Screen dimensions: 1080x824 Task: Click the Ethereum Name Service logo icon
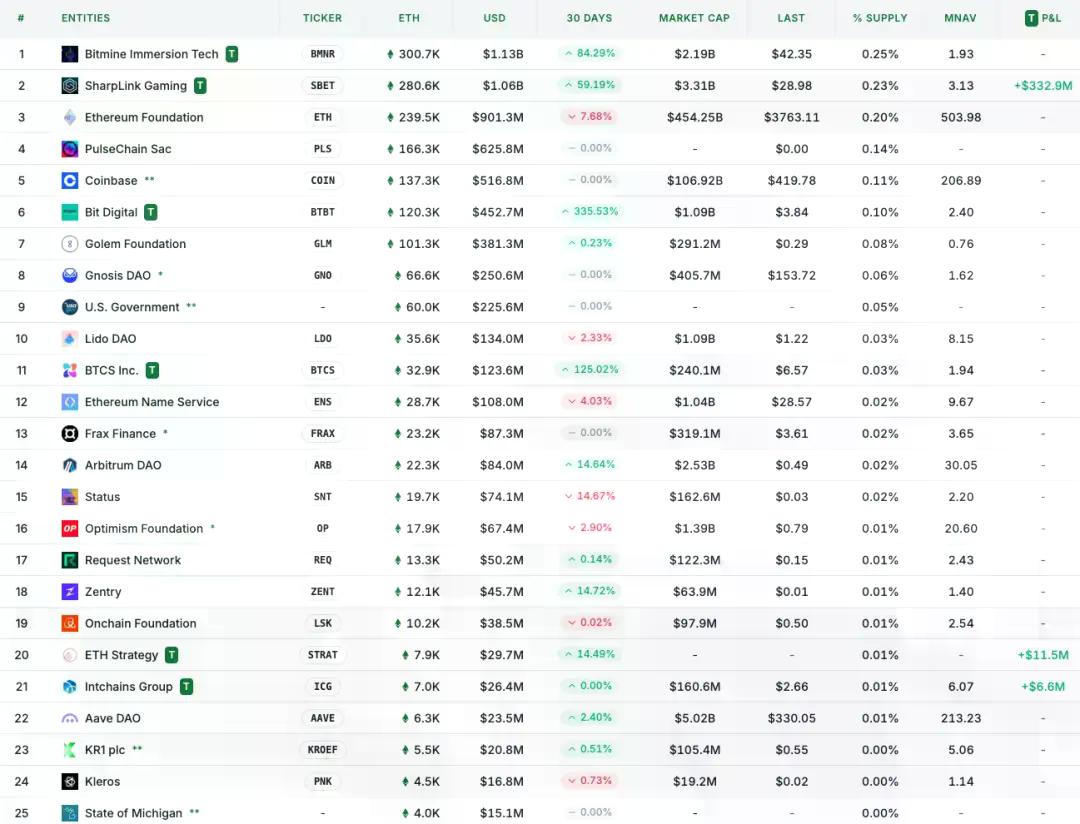[x=70, y=402]
